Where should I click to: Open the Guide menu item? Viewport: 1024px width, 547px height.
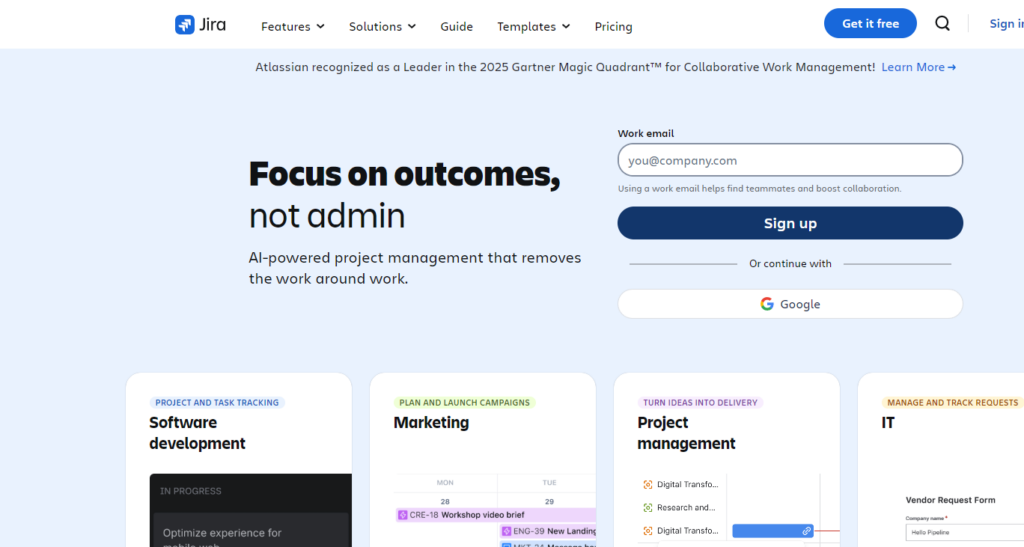[x=456, y=26]
